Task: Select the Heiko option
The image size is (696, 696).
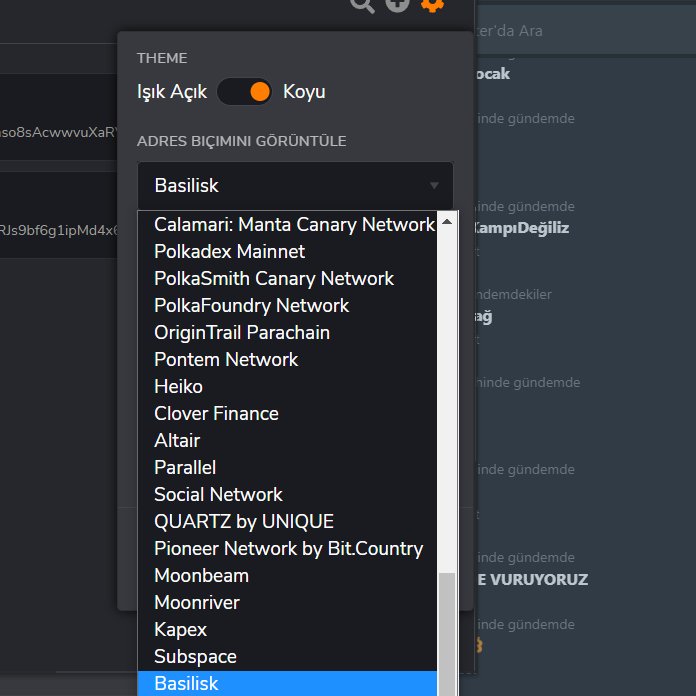Action: [x=287, y=387]
